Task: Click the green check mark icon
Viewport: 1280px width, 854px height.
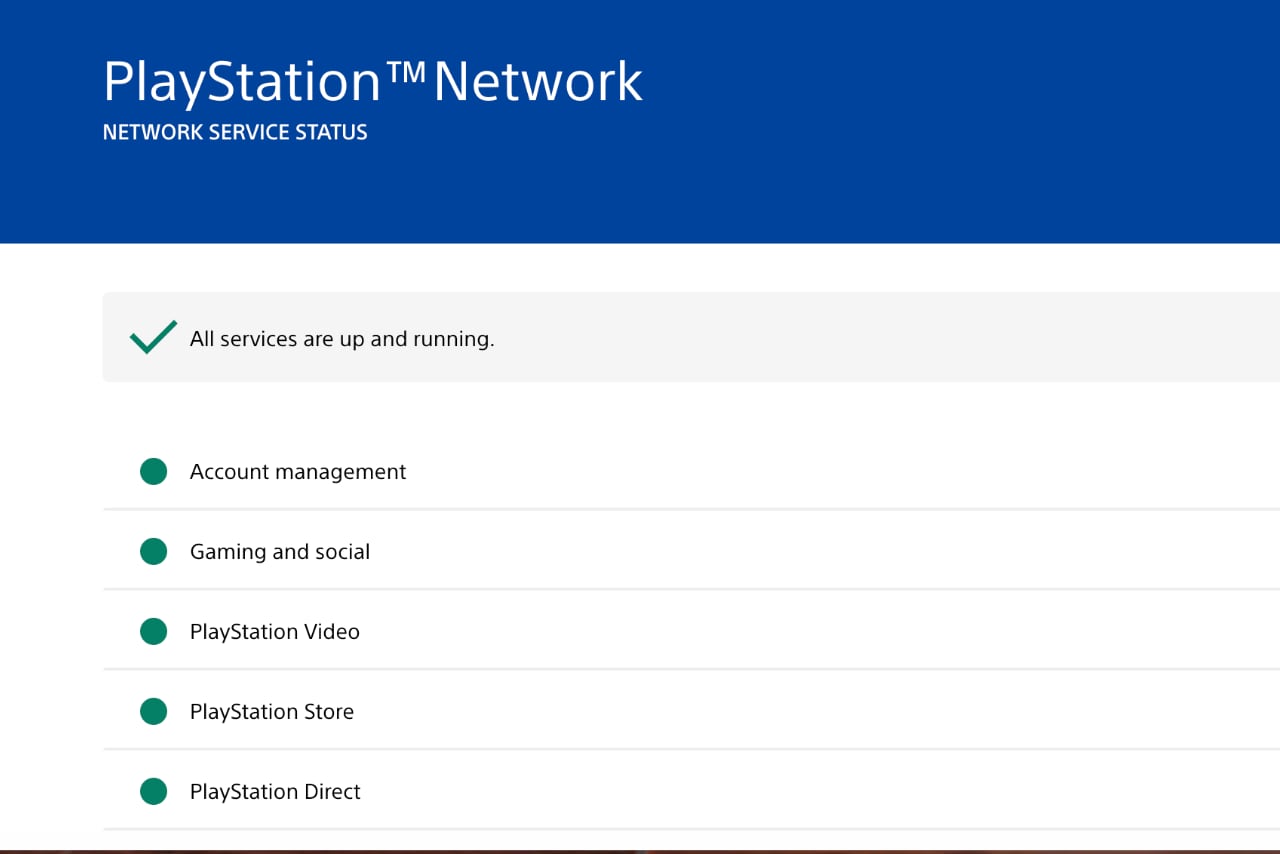Action: click(153, 338)
